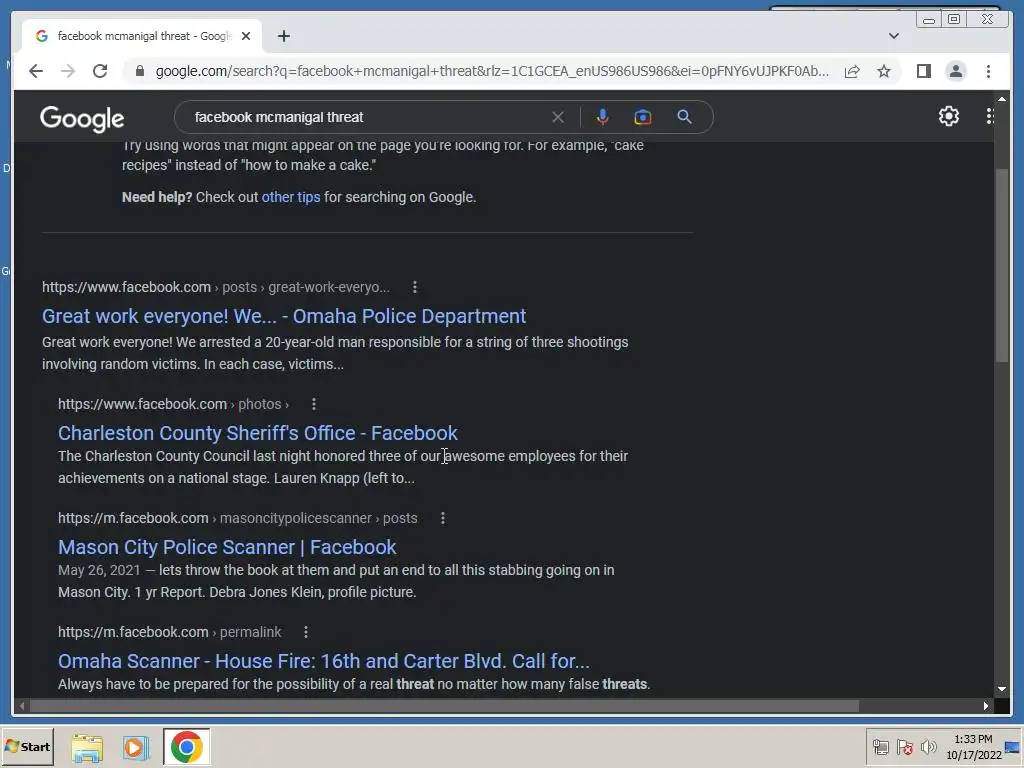Click the Chrome address bar URL

coord(492,71)
